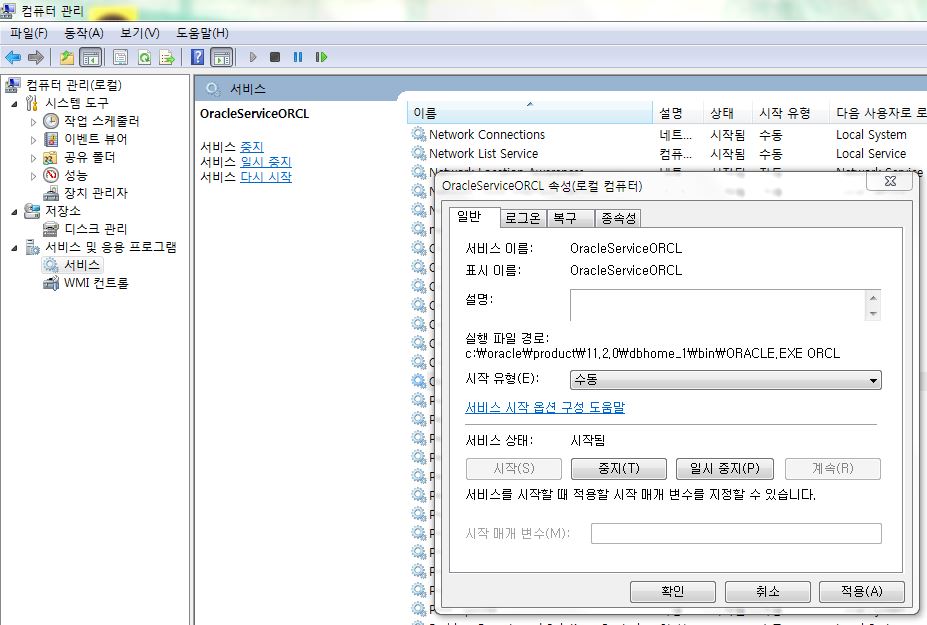
Task: Click the 중지(T) button
Action: tap(618, 469)
